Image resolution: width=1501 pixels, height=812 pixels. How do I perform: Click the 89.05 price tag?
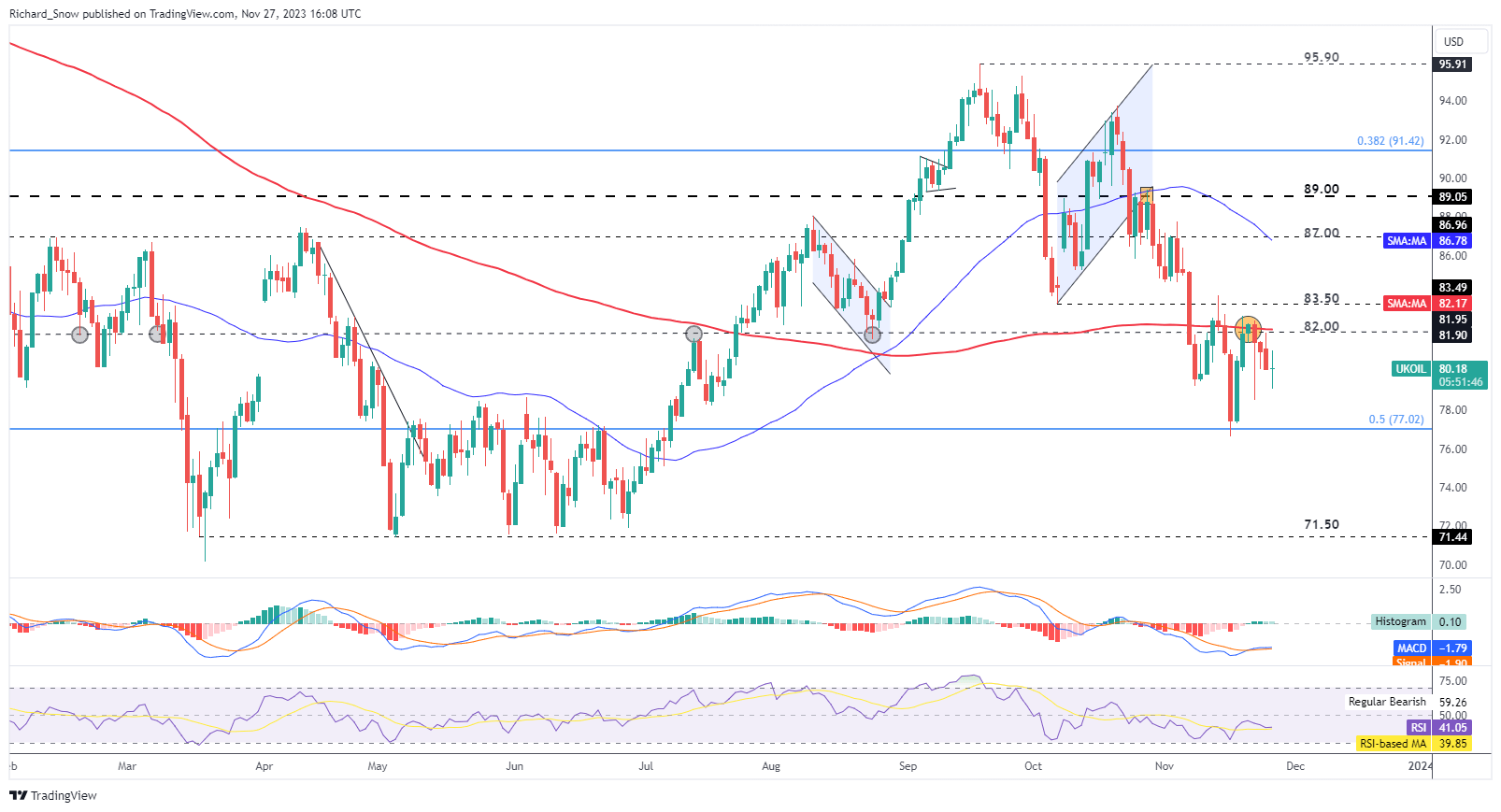[1452, 197]
